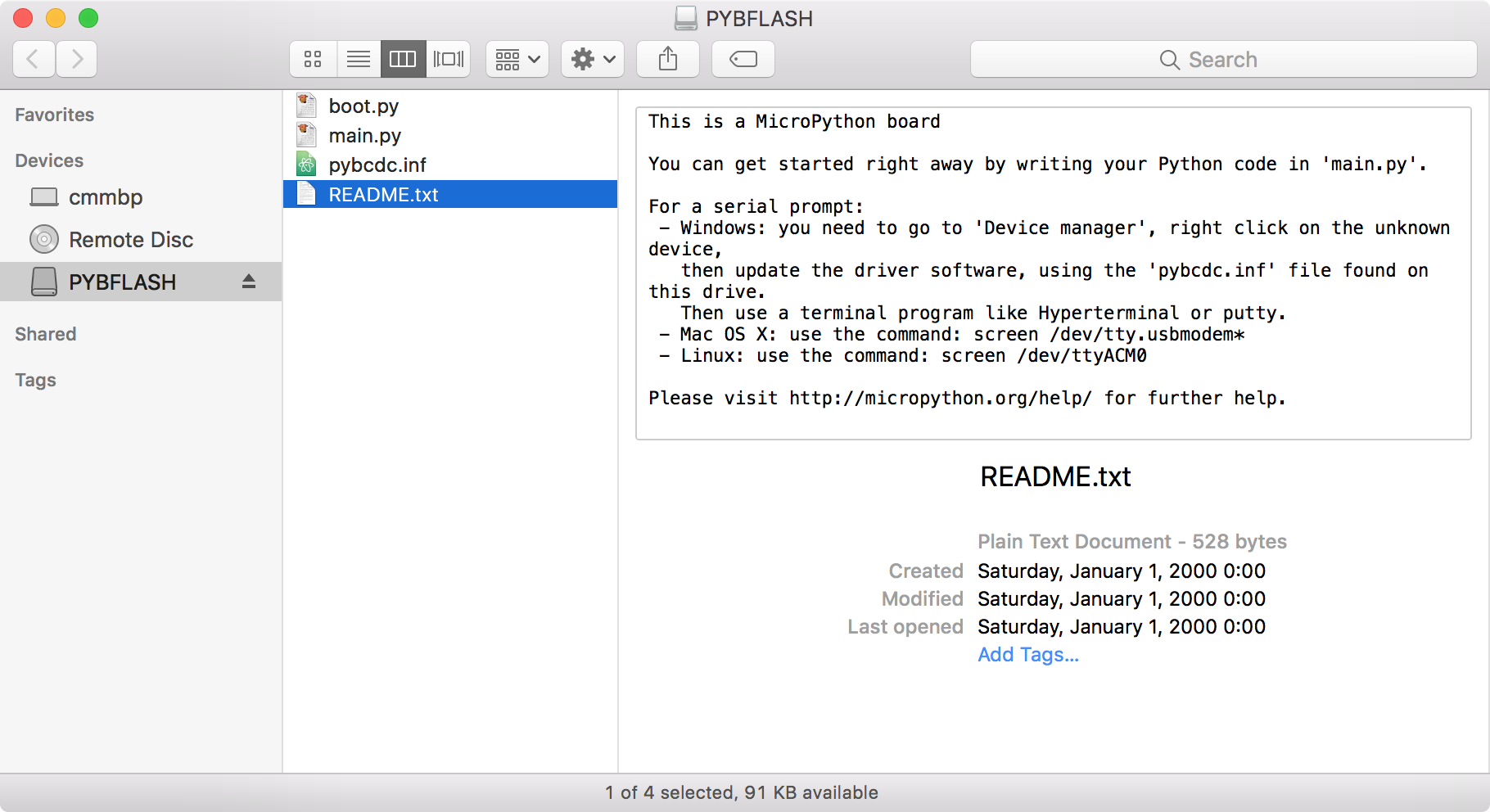Select the main.py file
1490x812 pixels.
click(x=364, y=135)
